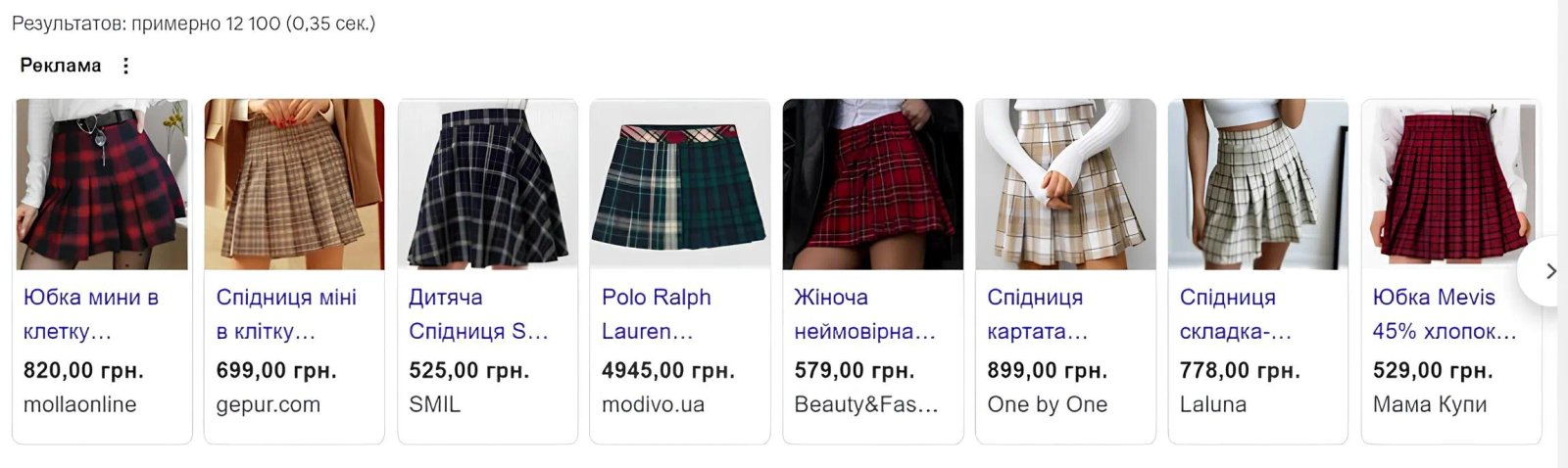Open the 'Спідниця картата' listing link

click(1038, 314)
